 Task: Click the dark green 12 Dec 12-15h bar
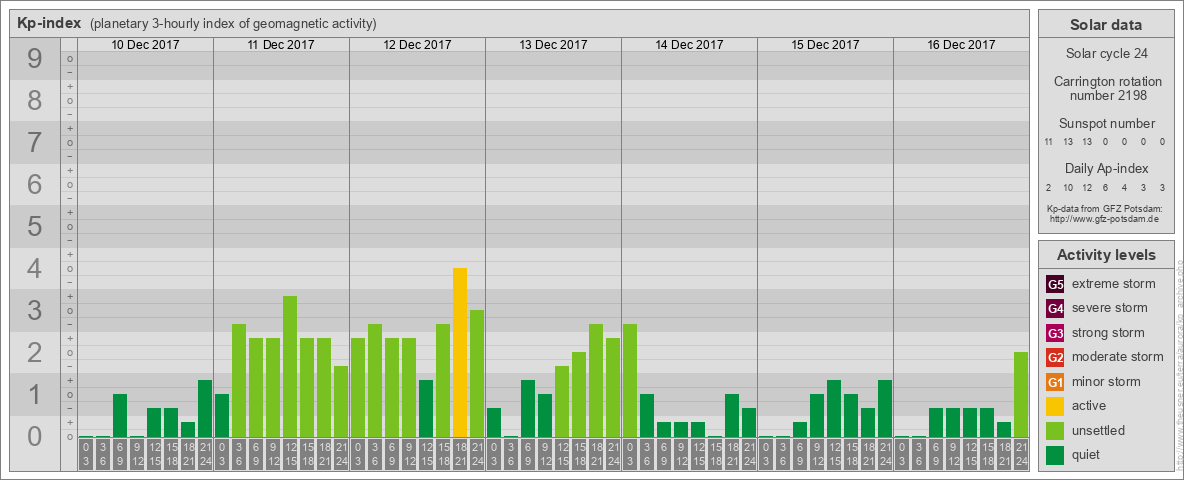(x=426, y=408)
